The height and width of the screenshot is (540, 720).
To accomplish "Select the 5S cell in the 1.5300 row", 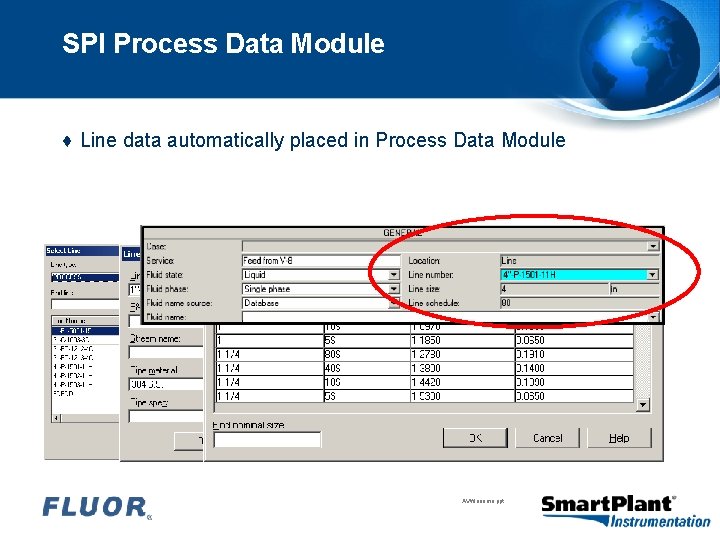I will [x=367, y=396].
